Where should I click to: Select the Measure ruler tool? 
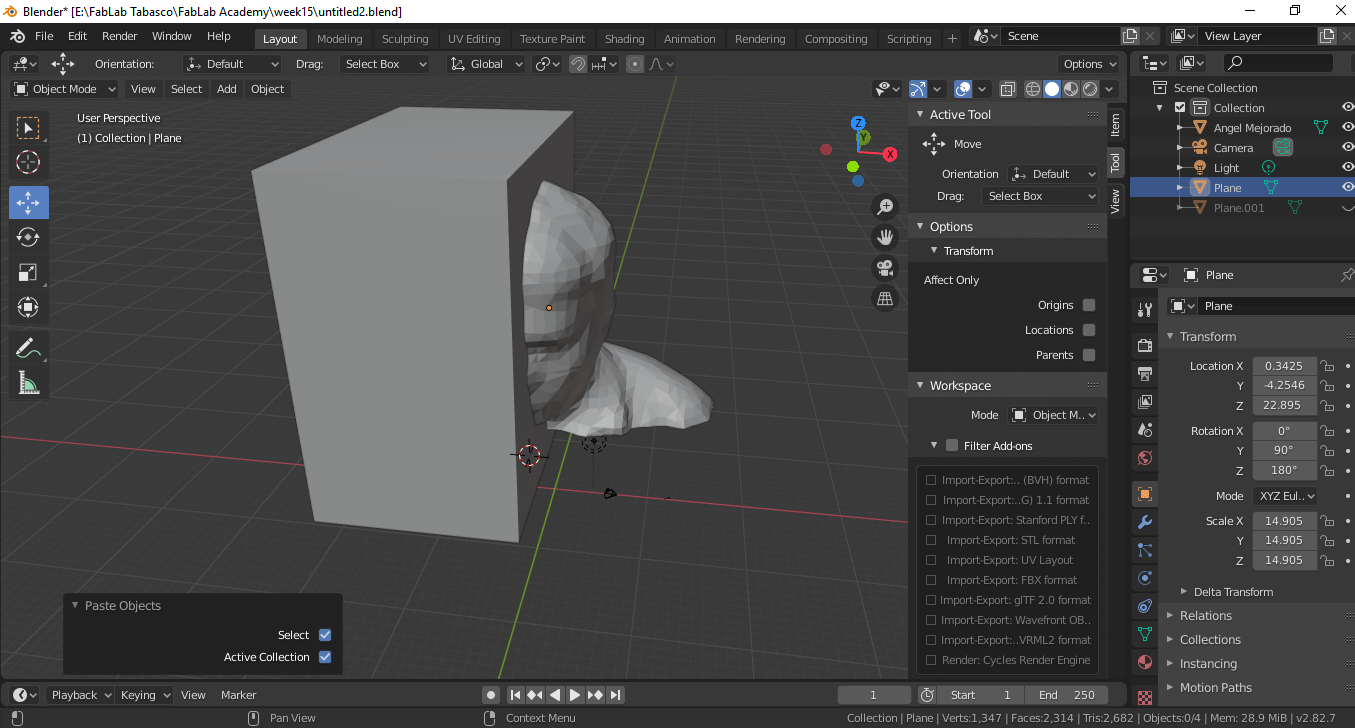[28, 383]
